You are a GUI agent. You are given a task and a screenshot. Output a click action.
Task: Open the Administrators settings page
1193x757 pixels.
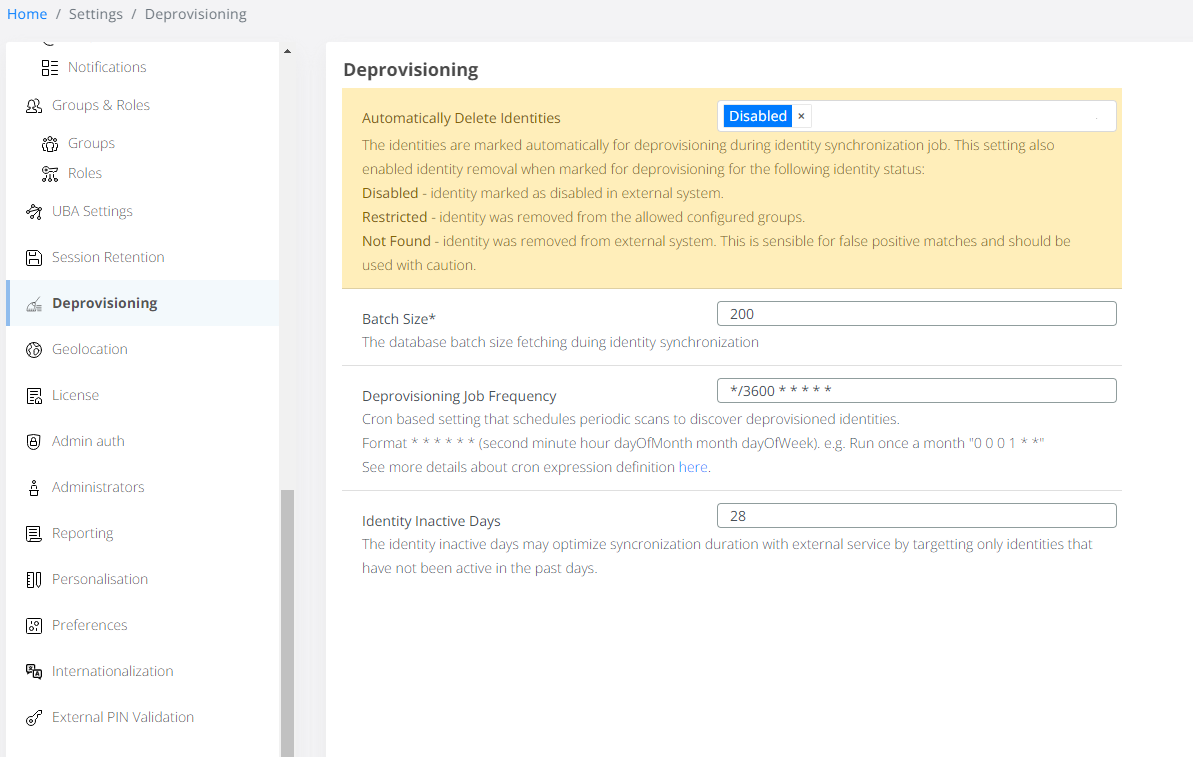click(98, 487)
